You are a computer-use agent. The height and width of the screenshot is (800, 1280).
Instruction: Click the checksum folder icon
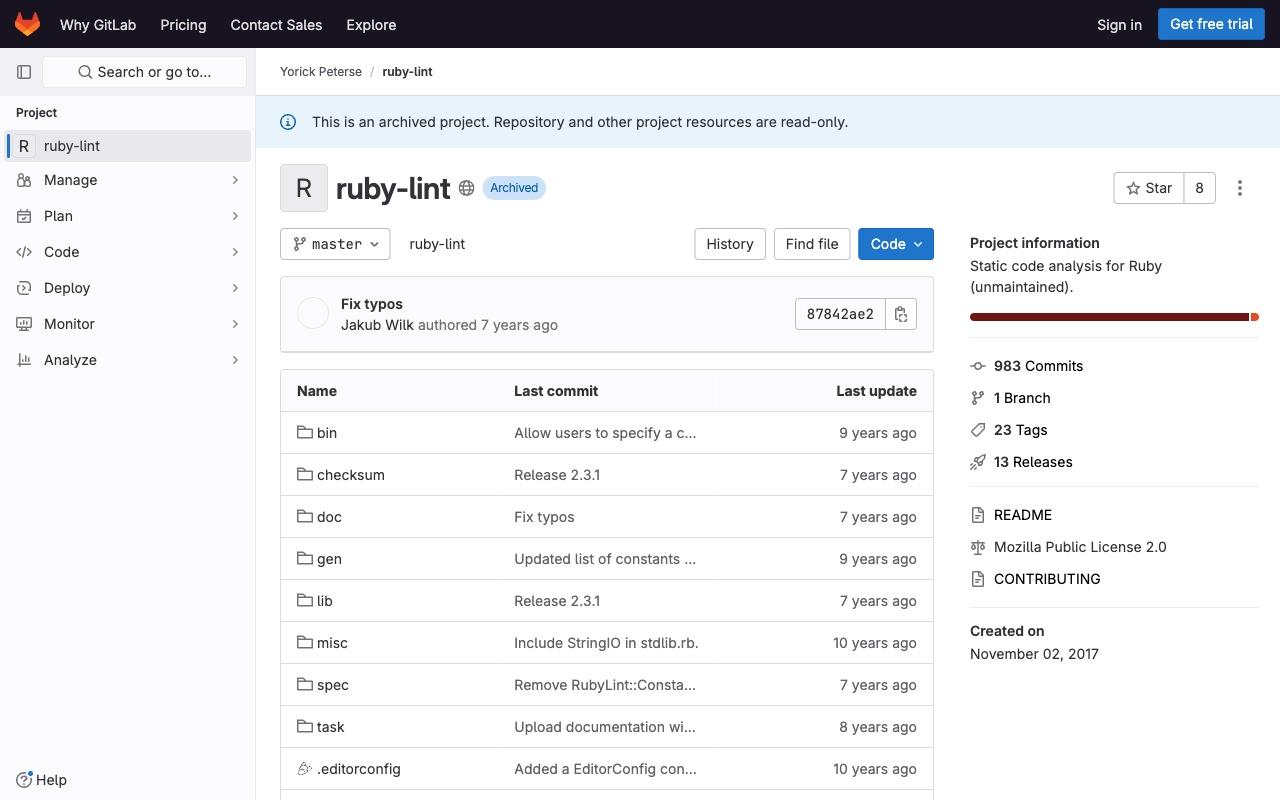tap(305, 475)
